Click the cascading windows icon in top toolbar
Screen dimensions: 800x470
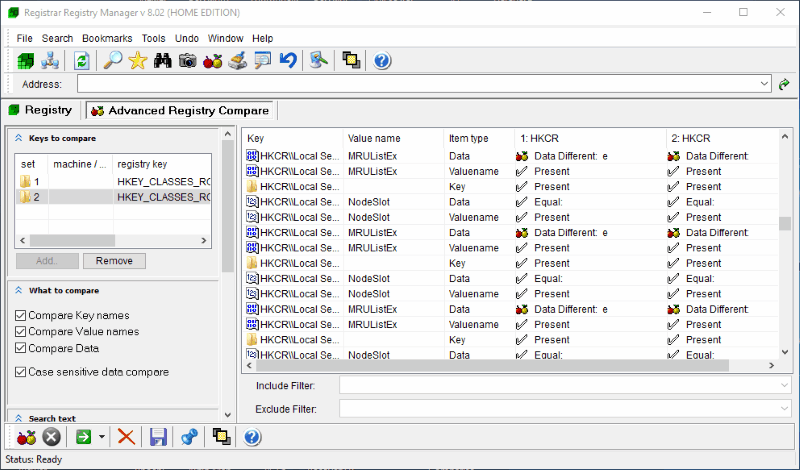pos(351,61)
